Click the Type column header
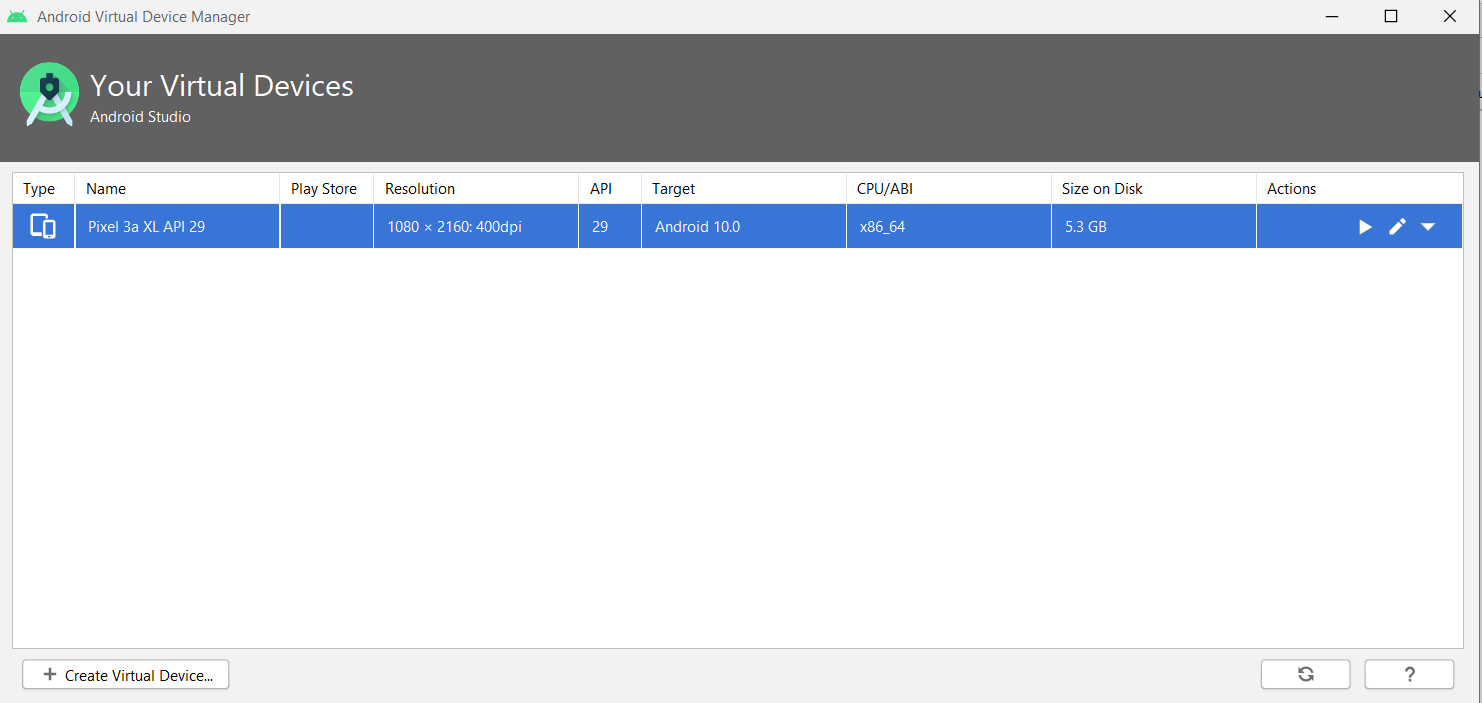1482x703 pixels. [x=39, y=189]
